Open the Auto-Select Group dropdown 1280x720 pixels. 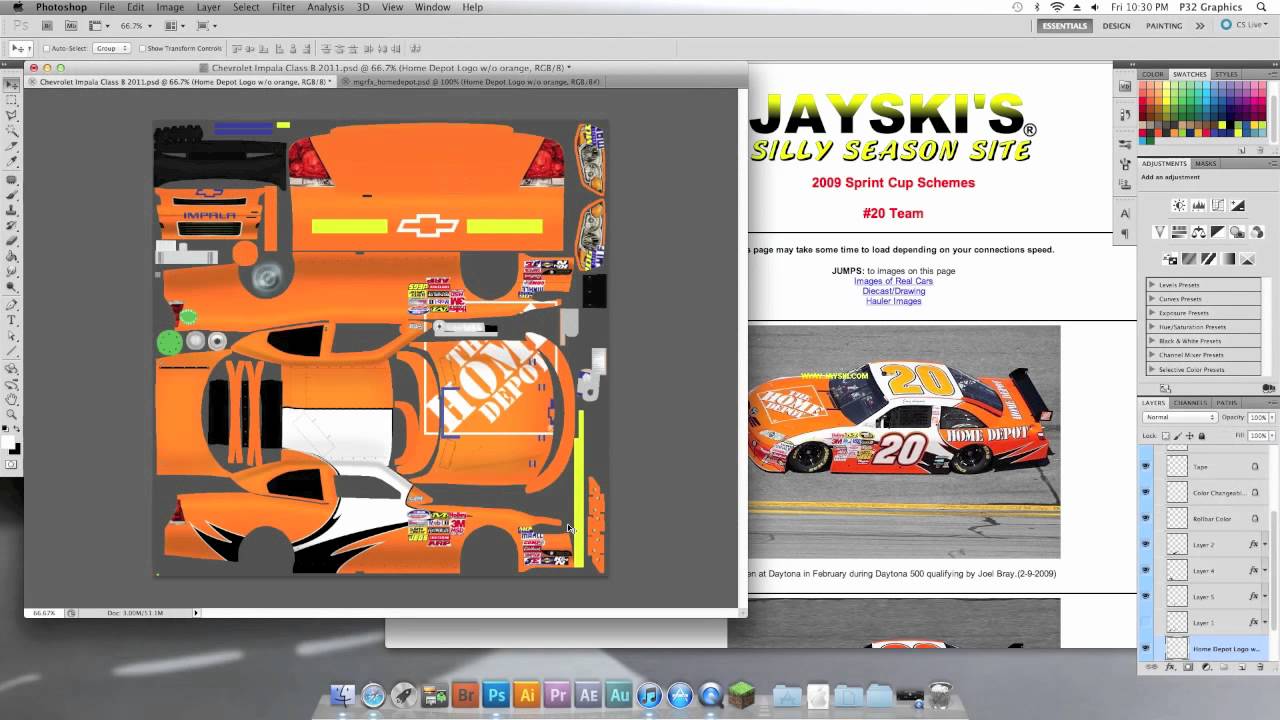(111, 48)
